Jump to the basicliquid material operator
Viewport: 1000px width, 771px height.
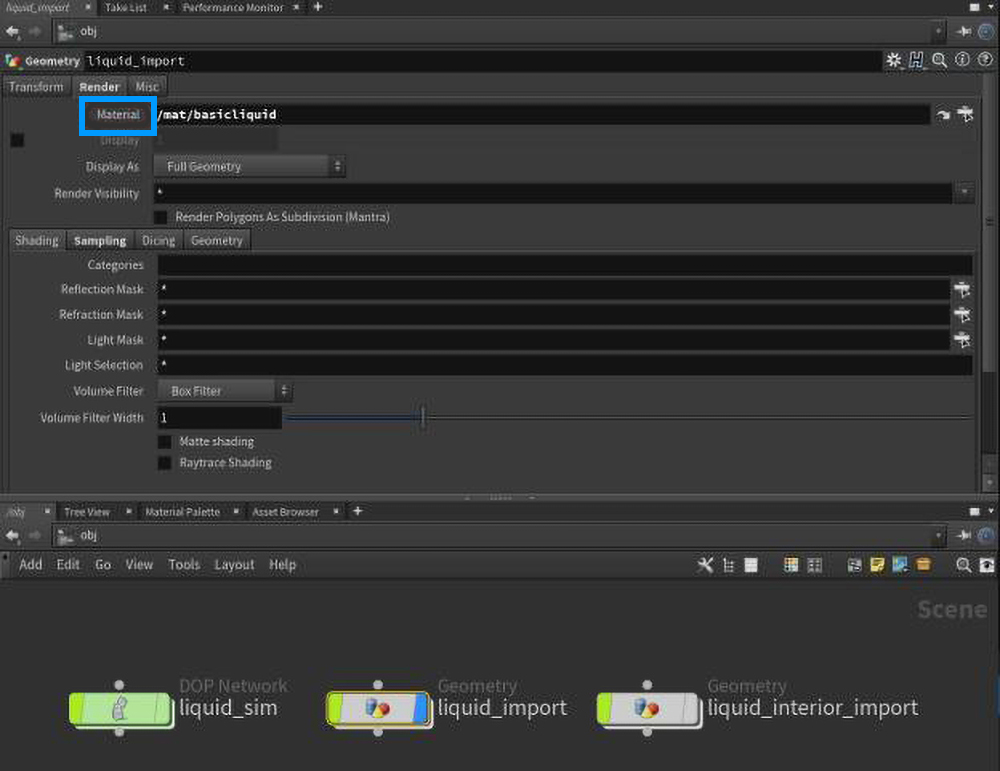coord(943,115)
